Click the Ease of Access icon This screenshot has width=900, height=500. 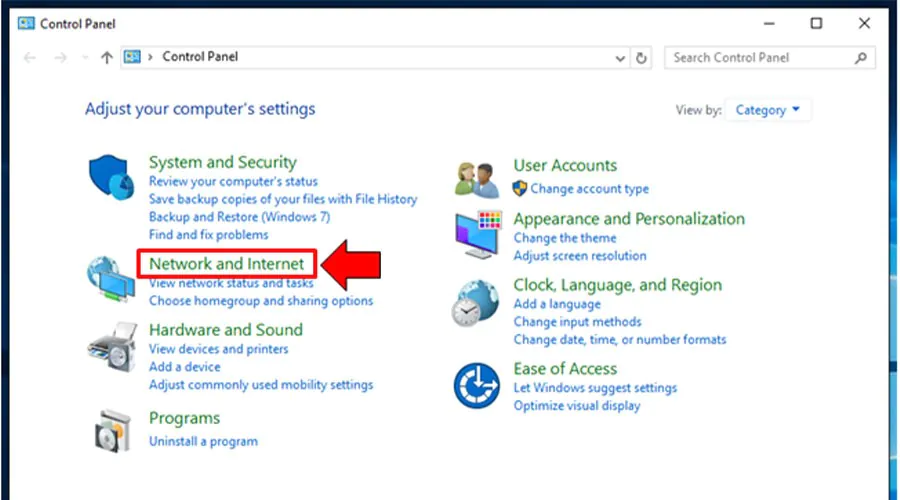tap(476, 385)
